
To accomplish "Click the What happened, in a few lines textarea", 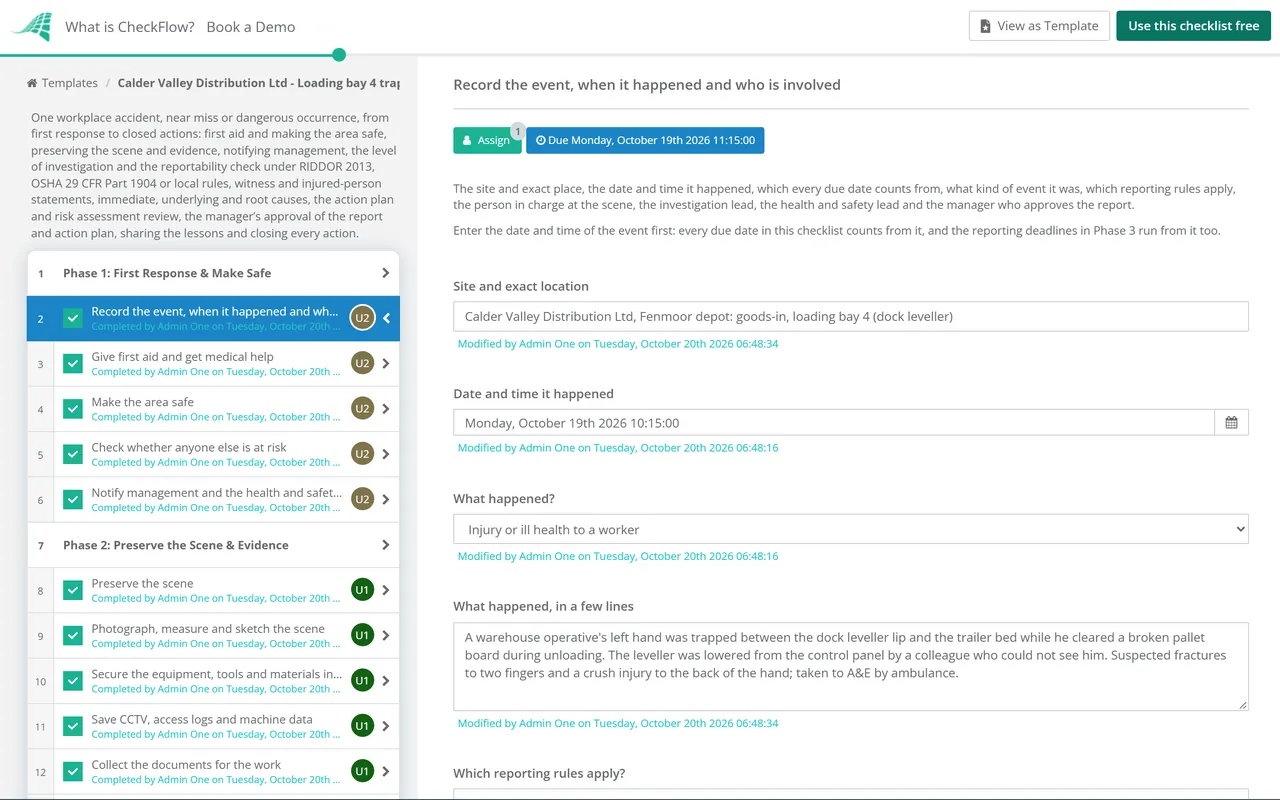I will (x=851, y=667).
